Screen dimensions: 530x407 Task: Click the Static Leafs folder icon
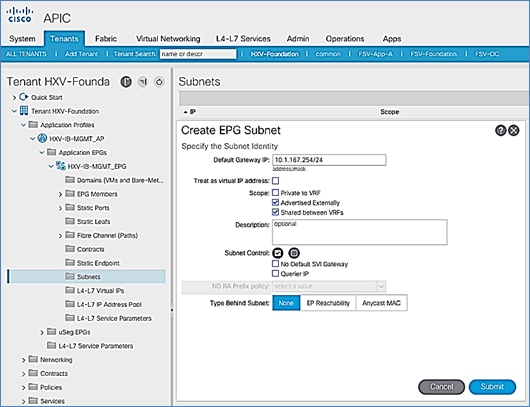[x=70, y=221]
